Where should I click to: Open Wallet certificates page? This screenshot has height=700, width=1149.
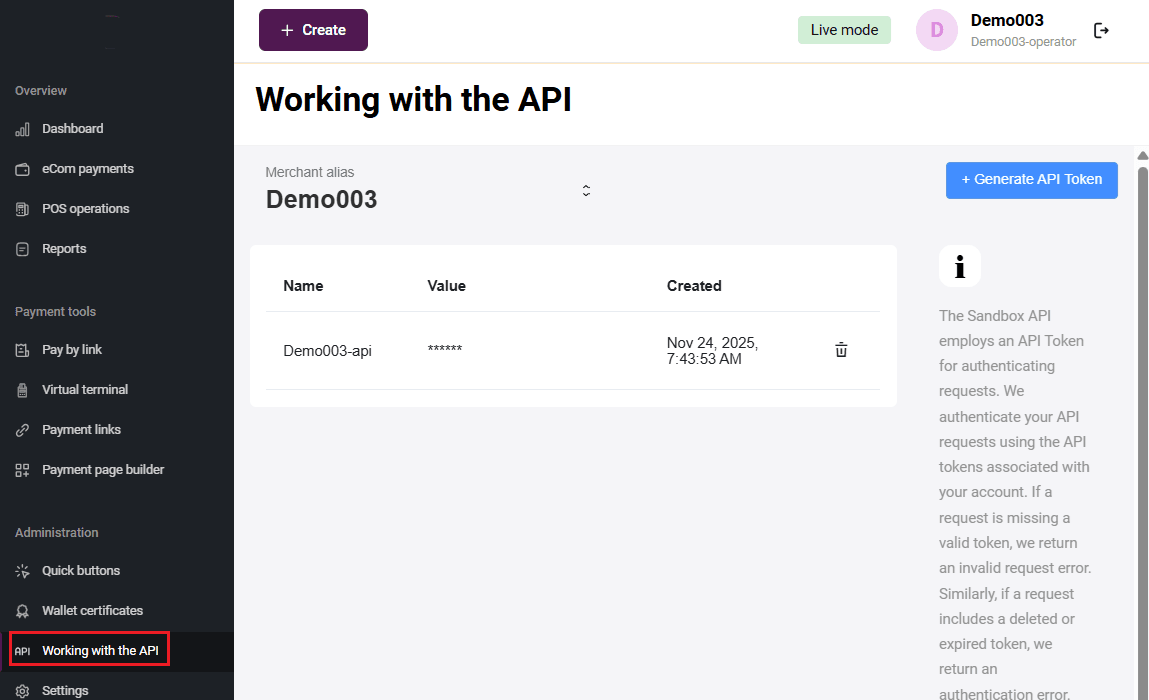pos(92,611)
